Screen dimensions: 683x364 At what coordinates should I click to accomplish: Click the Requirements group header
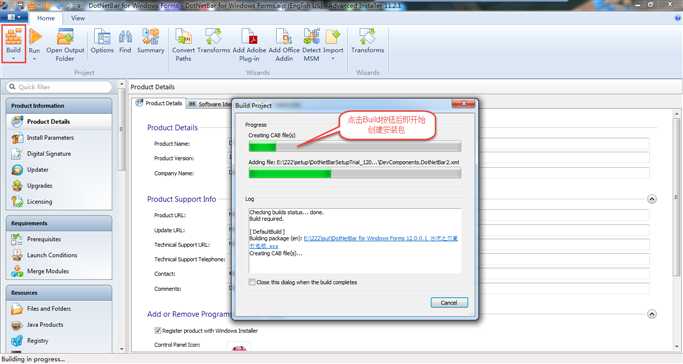59,223
